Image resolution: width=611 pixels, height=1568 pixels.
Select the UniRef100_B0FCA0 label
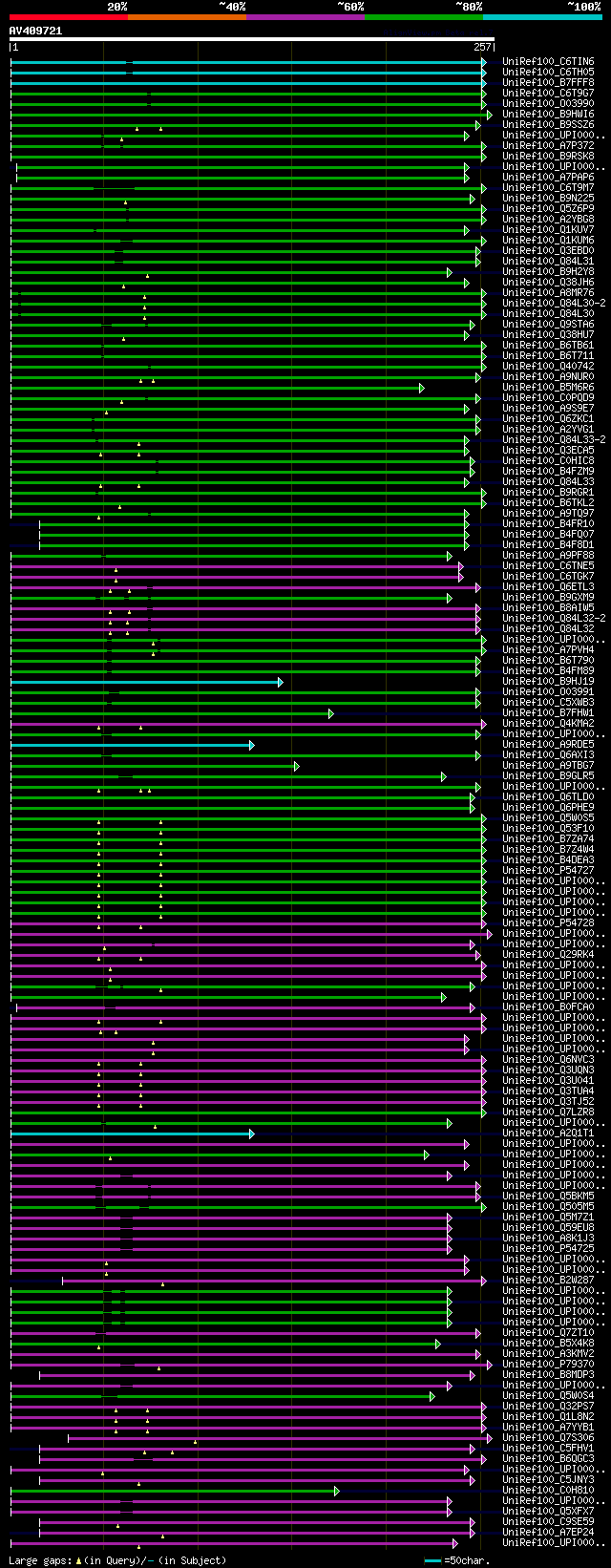[548, 1007]
